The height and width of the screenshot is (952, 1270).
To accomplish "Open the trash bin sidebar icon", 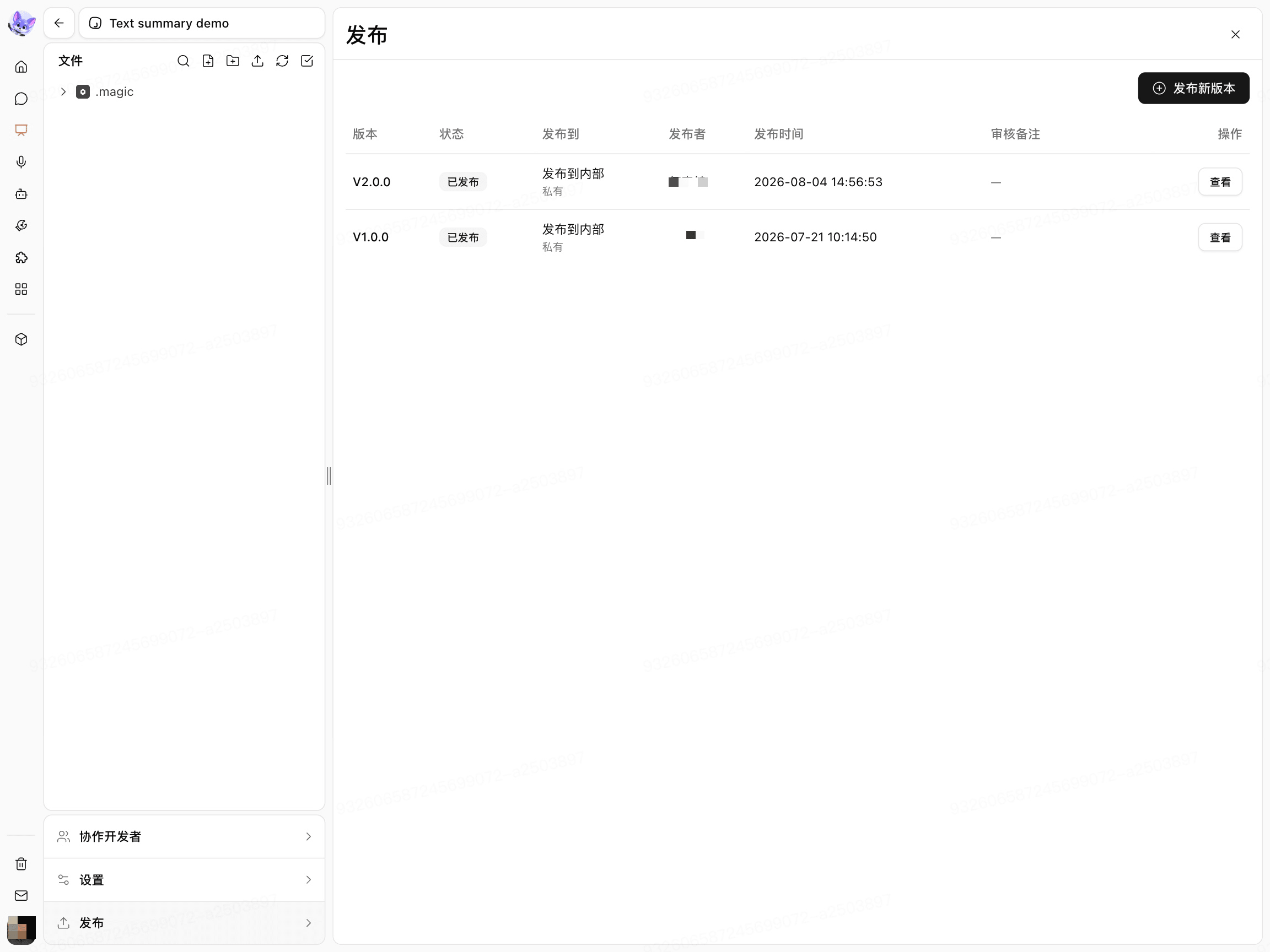I will tap(21, 864).
